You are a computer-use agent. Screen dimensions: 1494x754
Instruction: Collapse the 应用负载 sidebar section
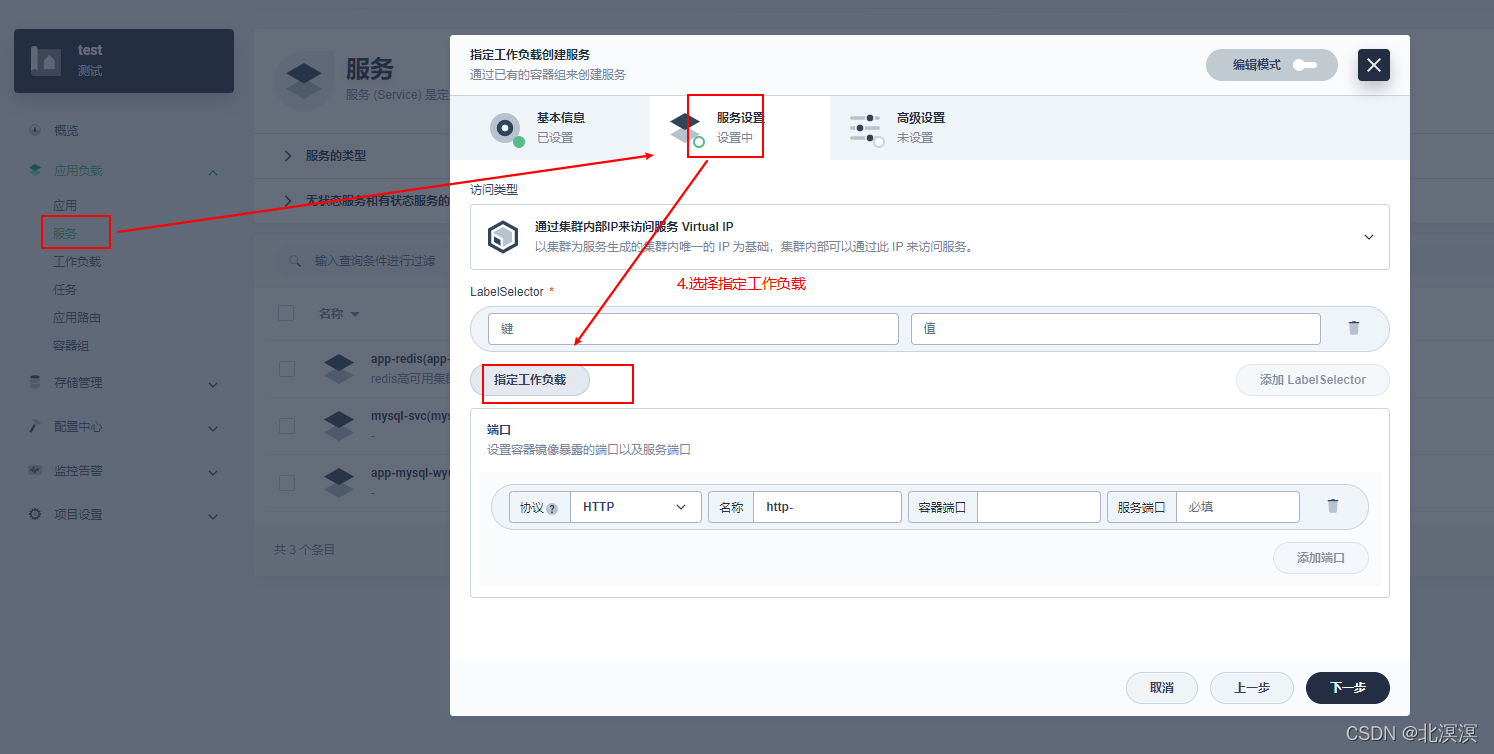pyautogui.click(x=213, y=172)
